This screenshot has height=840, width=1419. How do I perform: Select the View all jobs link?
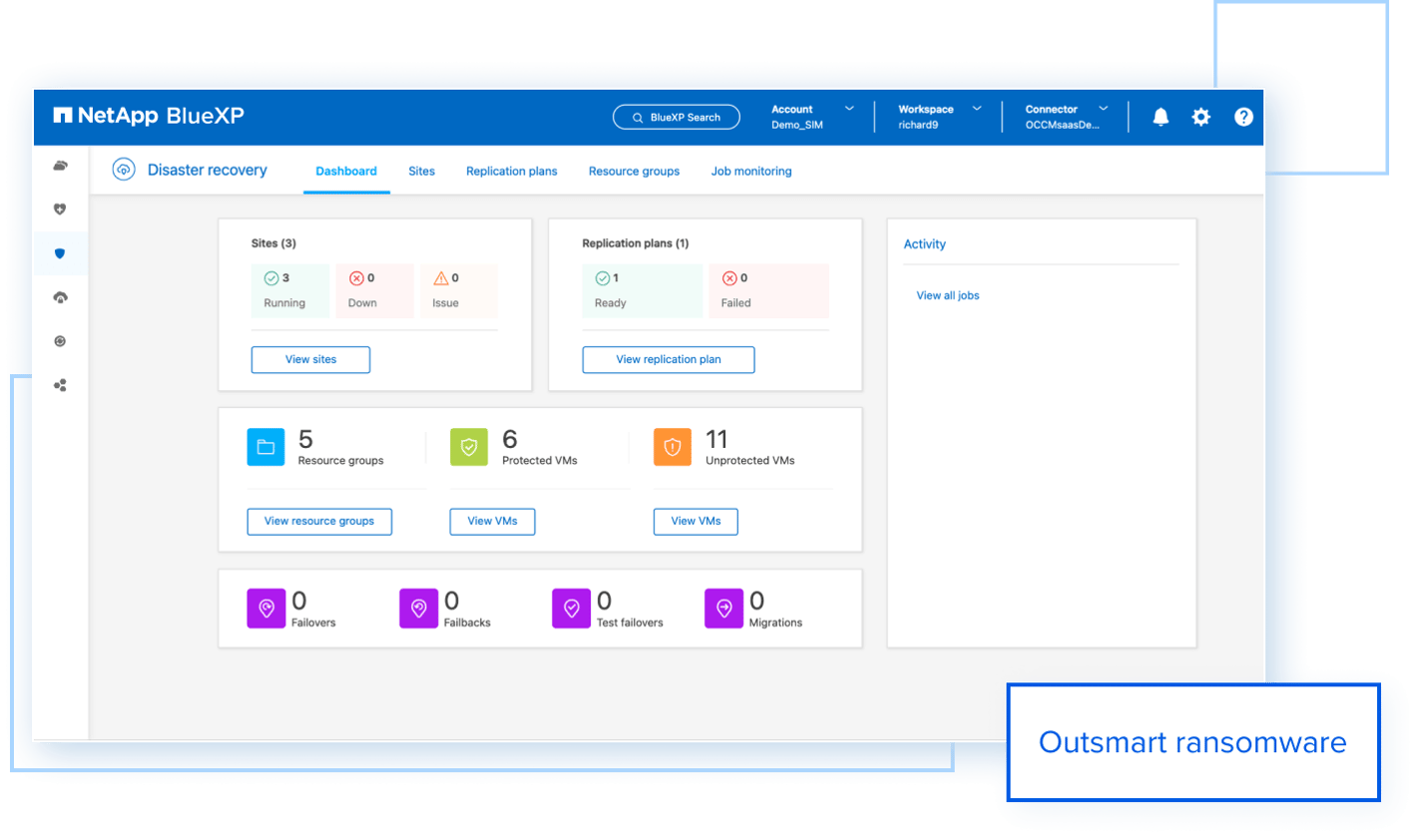[x=947, y=295]
